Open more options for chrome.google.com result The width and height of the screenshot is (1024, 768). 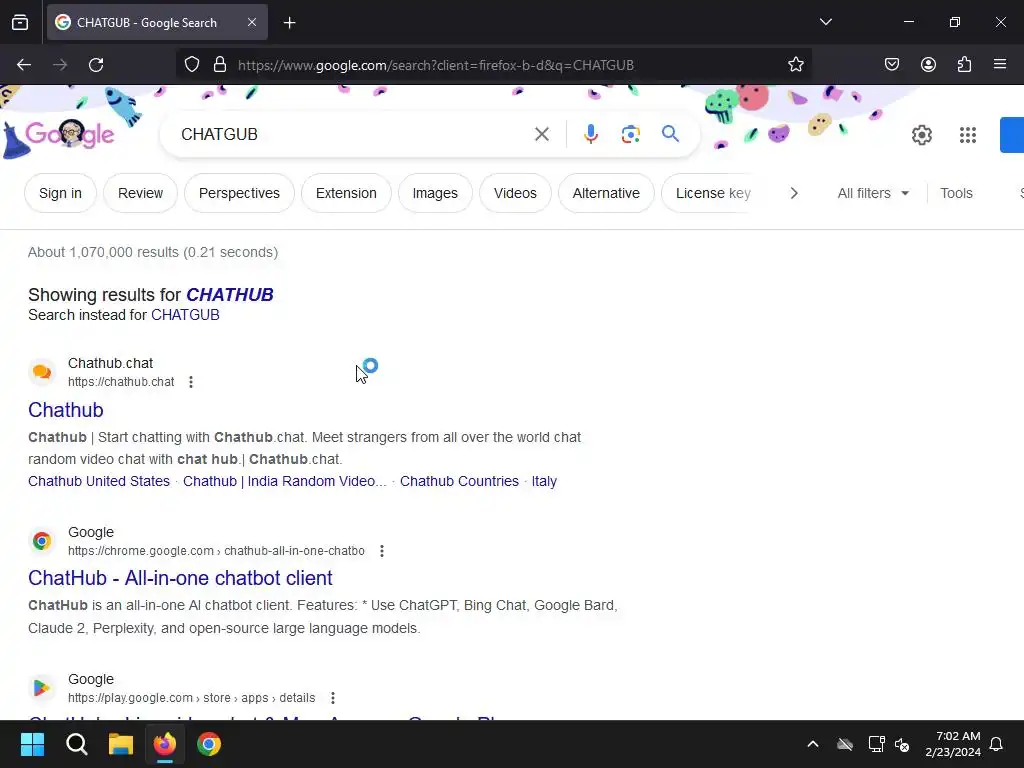pyautogui.click(x=382, y=551)
